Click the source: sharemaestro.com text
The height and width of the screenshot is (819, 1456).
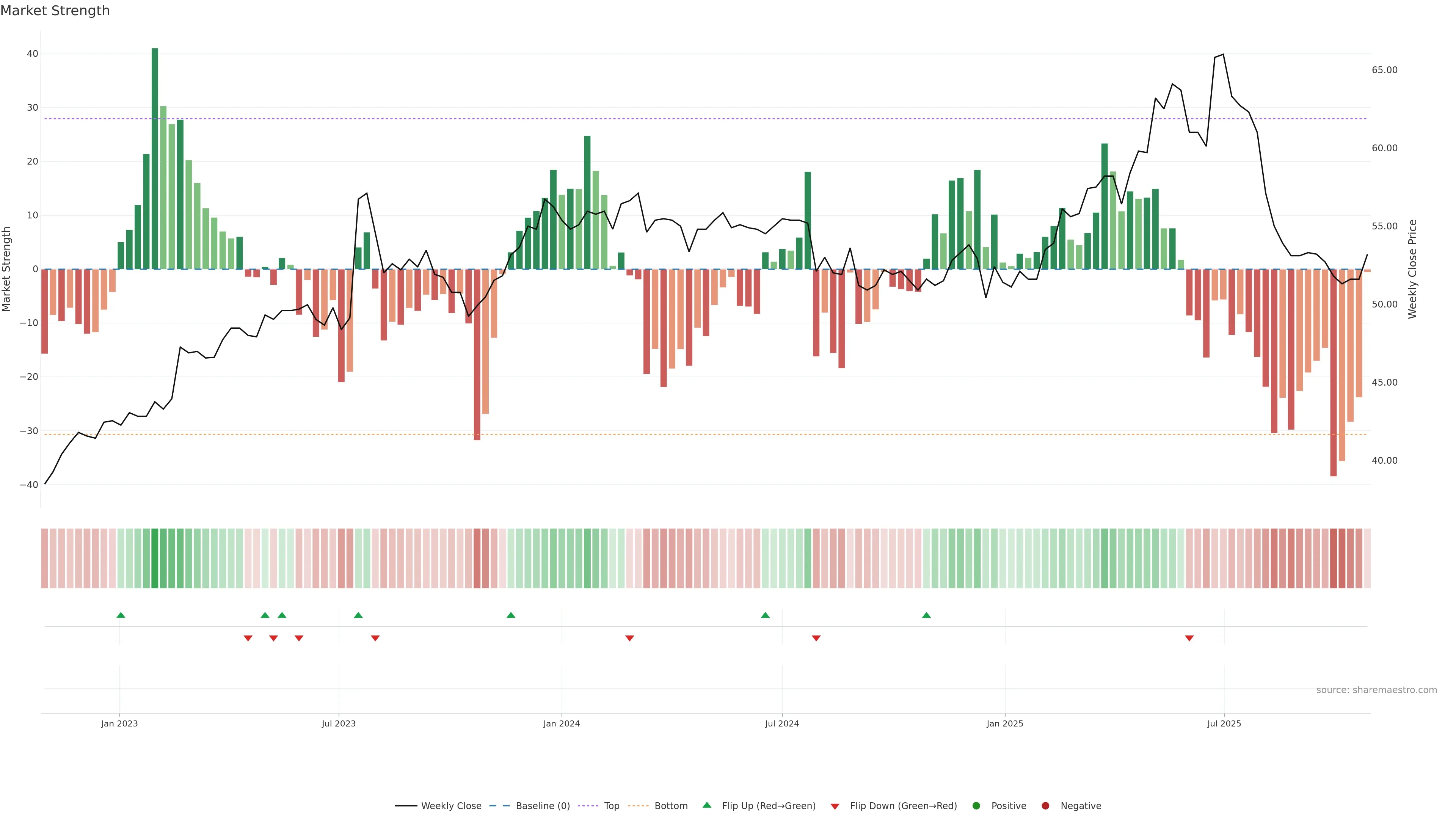pyautogui.click(x=1376, y=690)
